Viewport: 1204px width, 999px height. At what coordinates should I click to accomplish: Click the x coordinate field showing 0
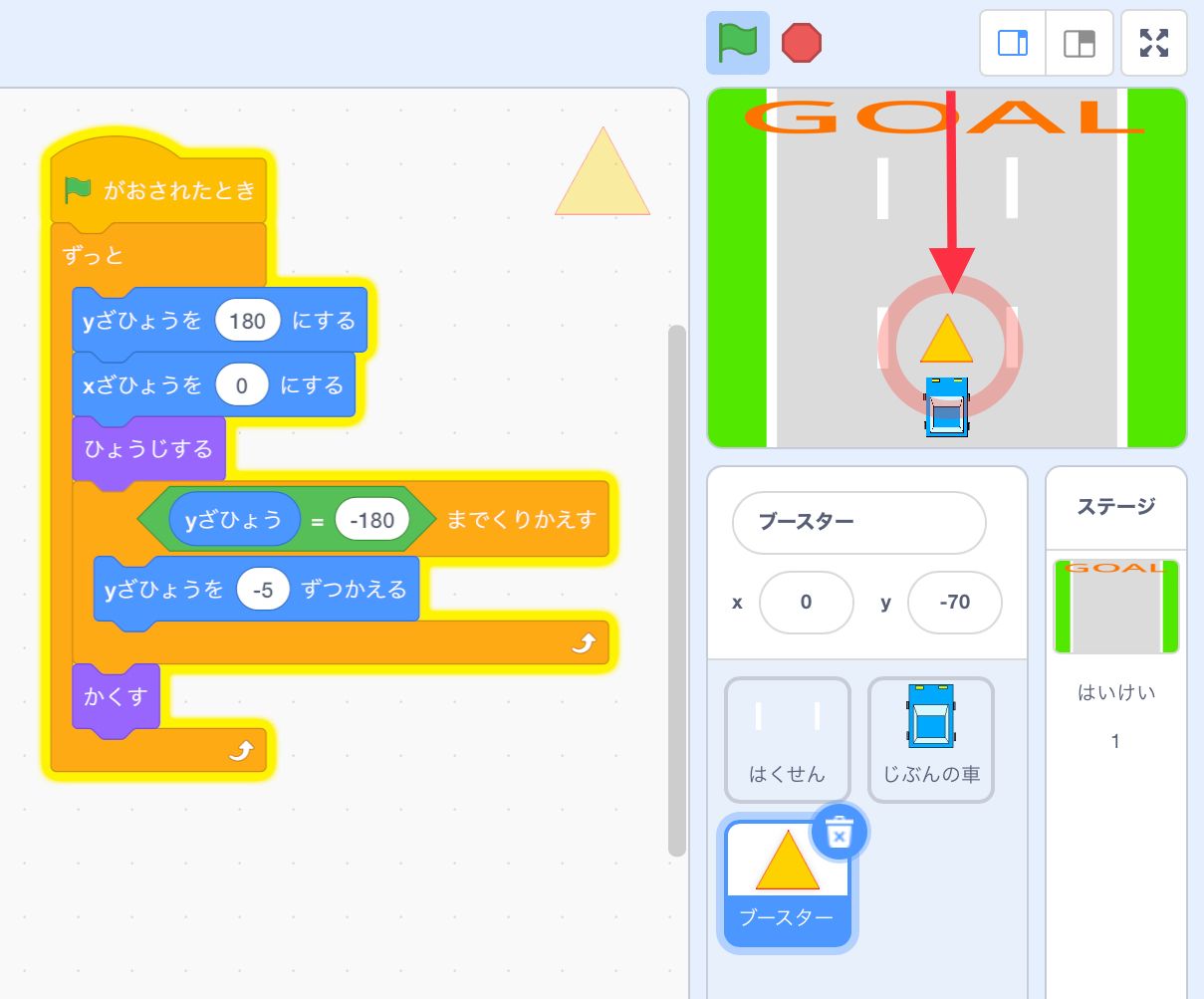pyautogui.click(x=807, y=603)
